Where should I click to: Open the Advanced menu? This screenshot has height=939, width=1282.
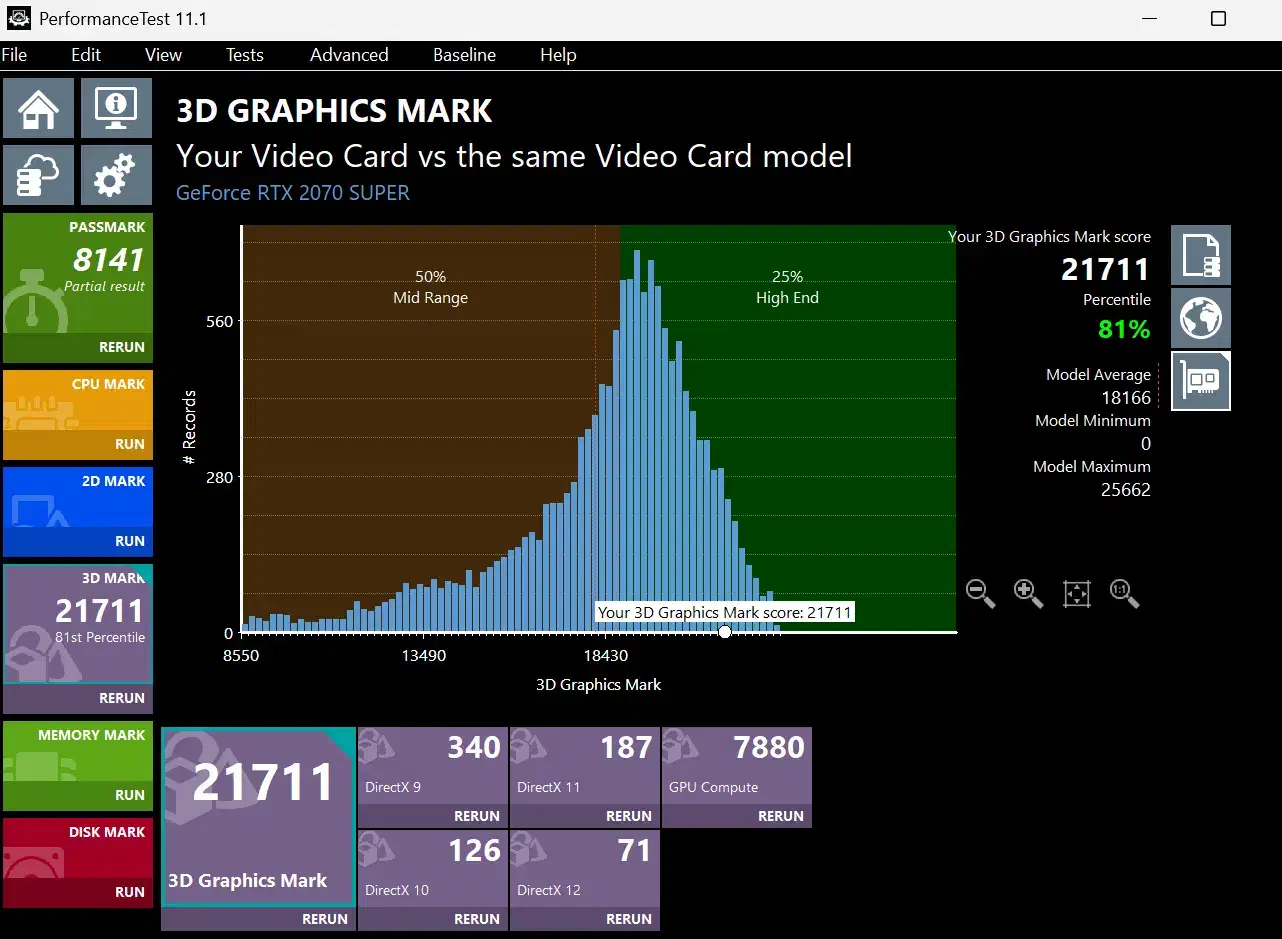pos(349,55)
